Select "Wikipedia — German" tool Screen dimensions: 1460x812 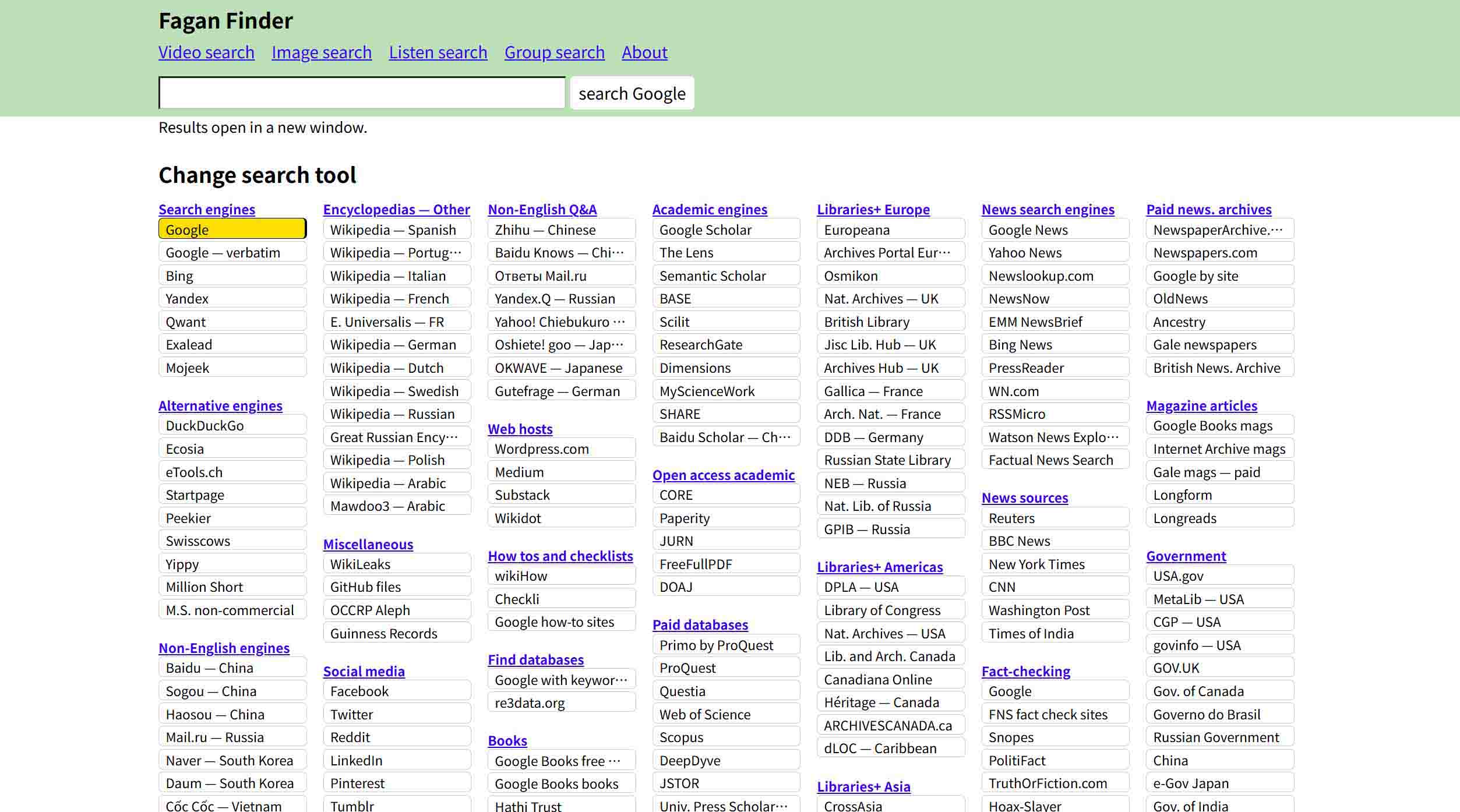(397, 344)
